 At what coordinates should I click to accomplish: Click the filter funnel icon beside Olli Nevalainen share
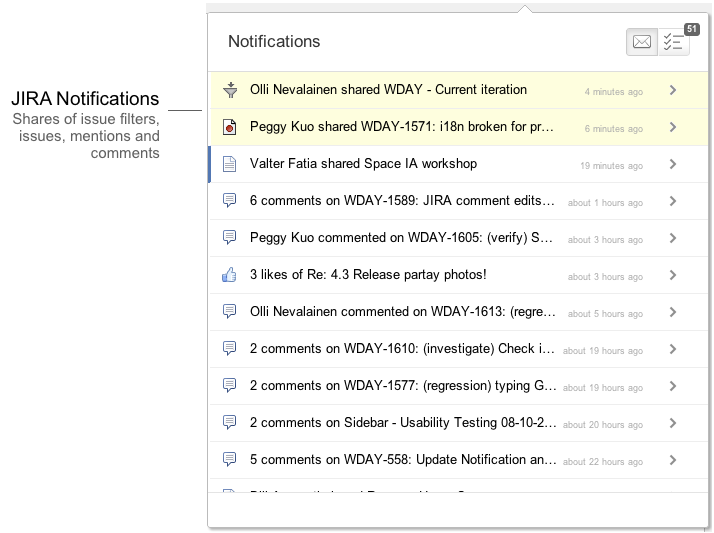tap(230, 90)
